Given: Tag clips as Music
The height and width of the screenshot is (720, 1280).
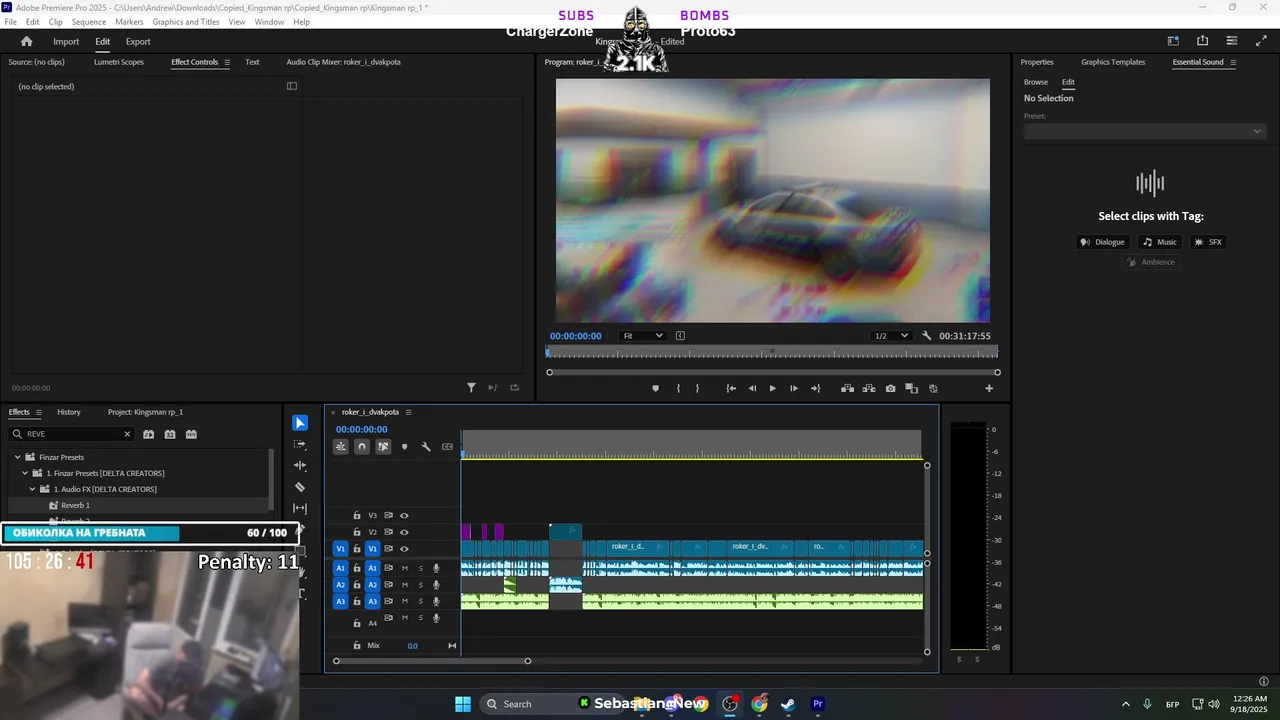Looking at the screenshot, I should pyautogui.click(x=1160, y=242).
